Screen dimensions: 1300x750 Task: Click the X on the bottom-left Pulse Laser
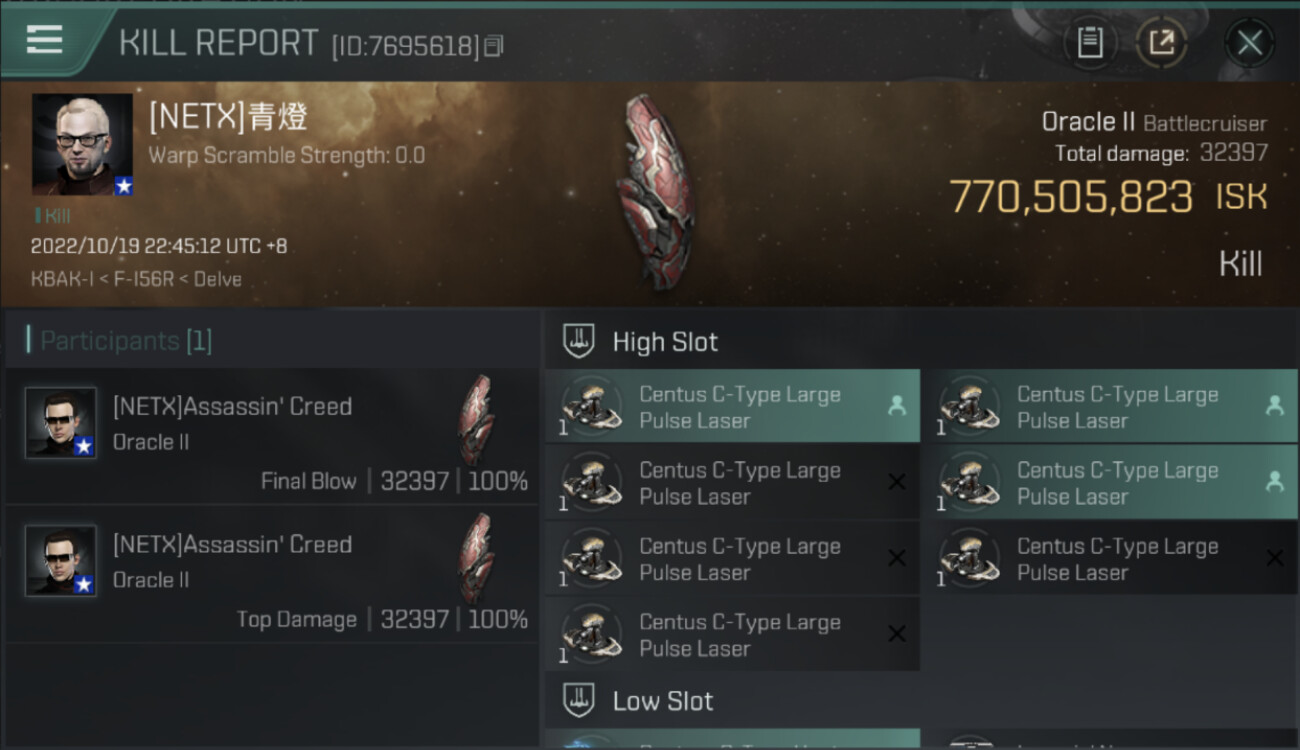tap(897, 634)
